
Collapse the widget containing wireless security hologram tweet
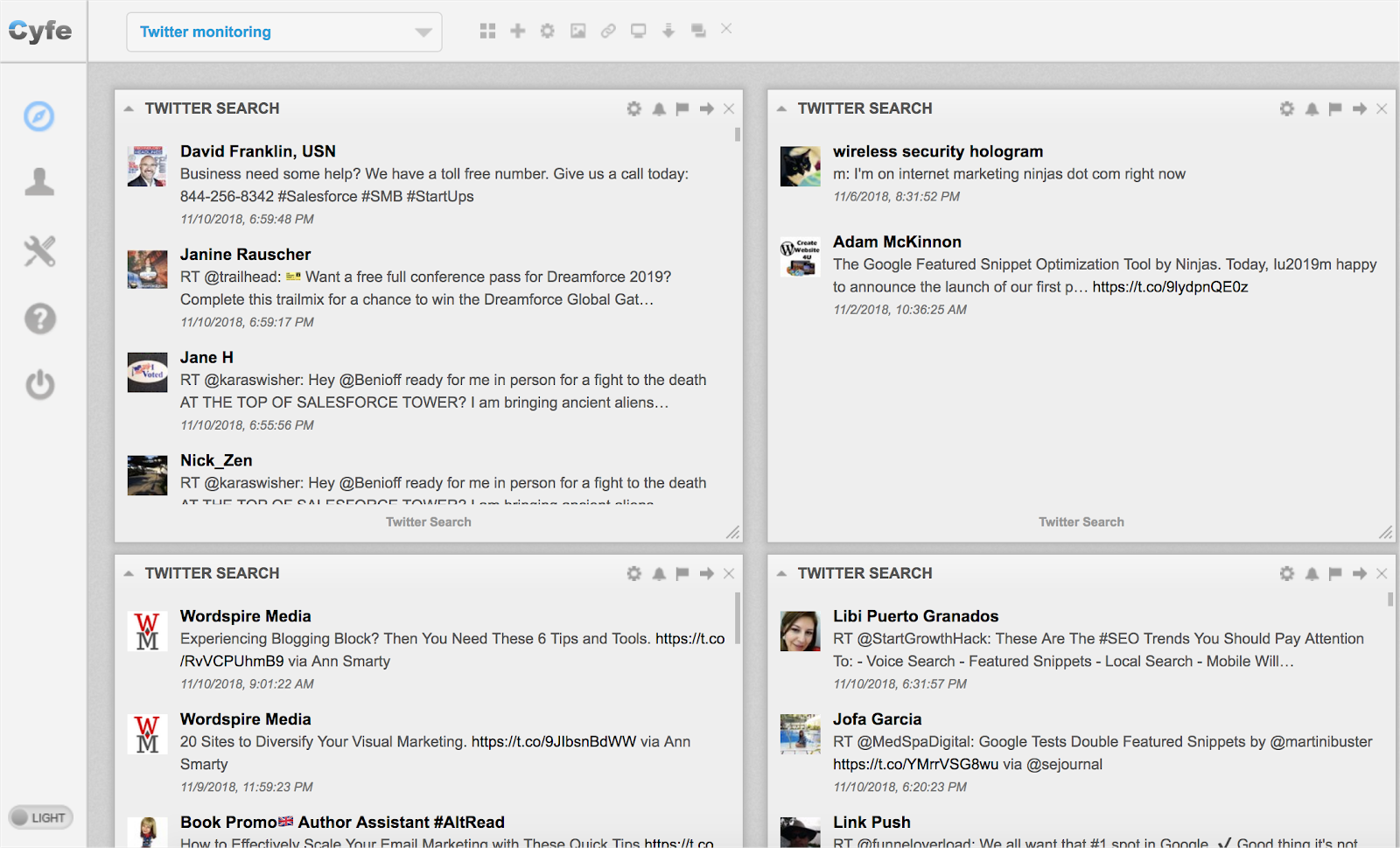click(x=781, y=109)
